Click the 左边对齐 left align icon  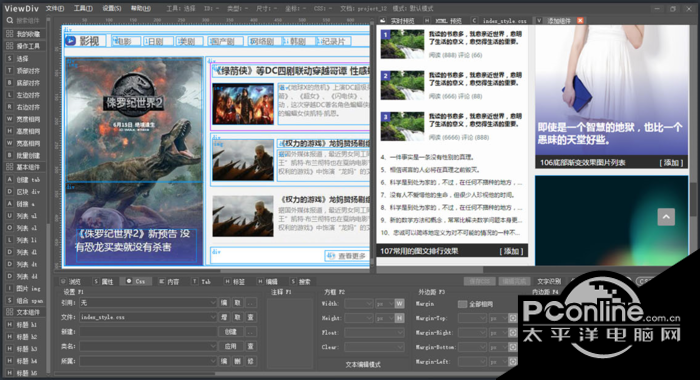9,95
